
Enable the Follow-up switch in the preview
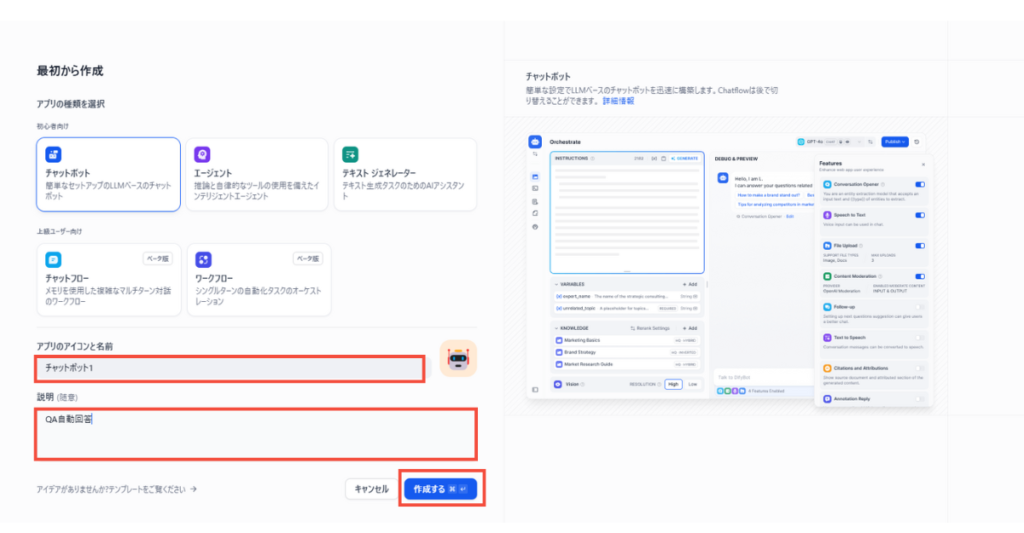[920, 307]
